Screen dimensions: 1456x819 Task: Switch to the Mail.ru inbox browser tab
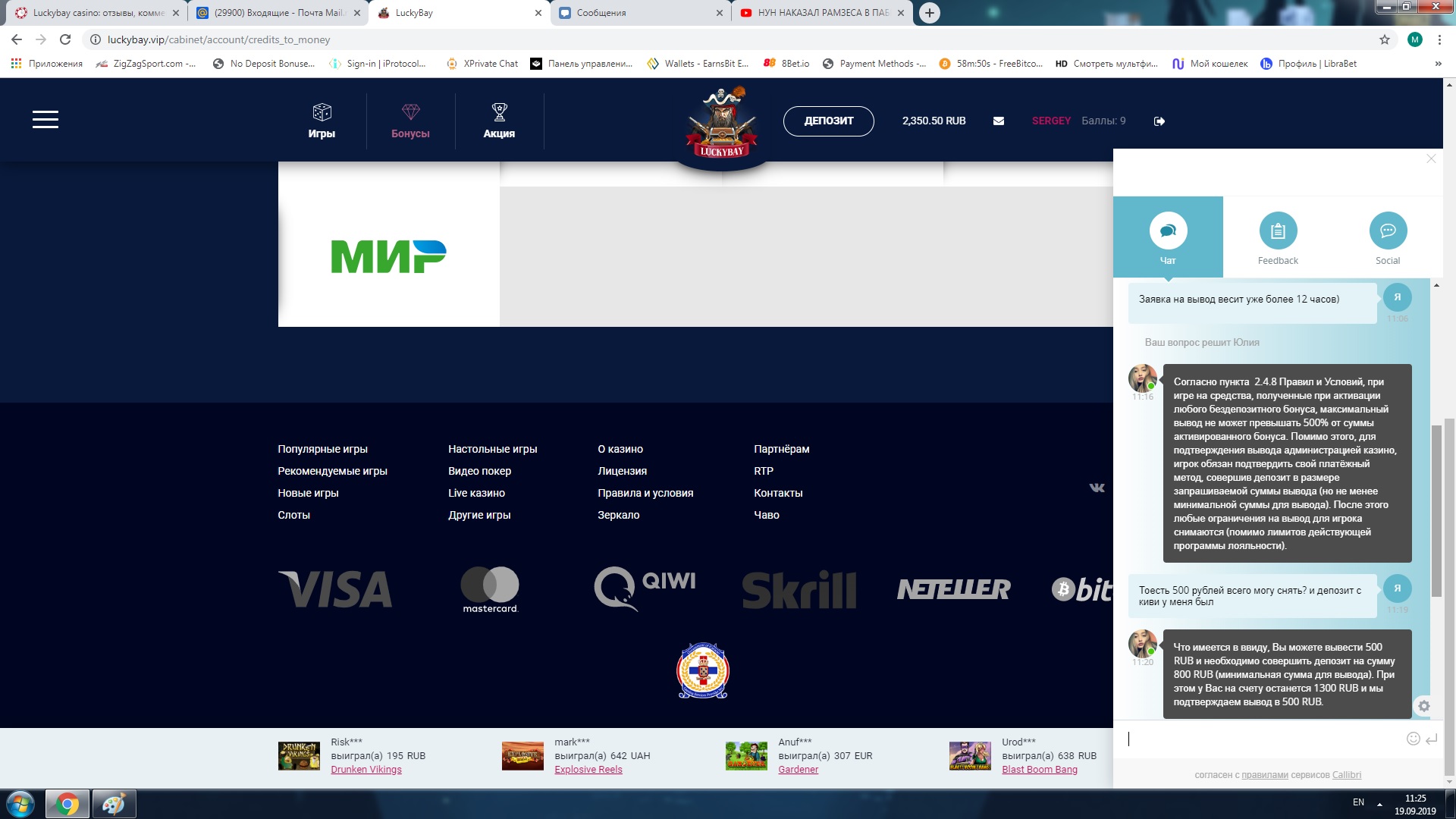(x=278, y=13)
